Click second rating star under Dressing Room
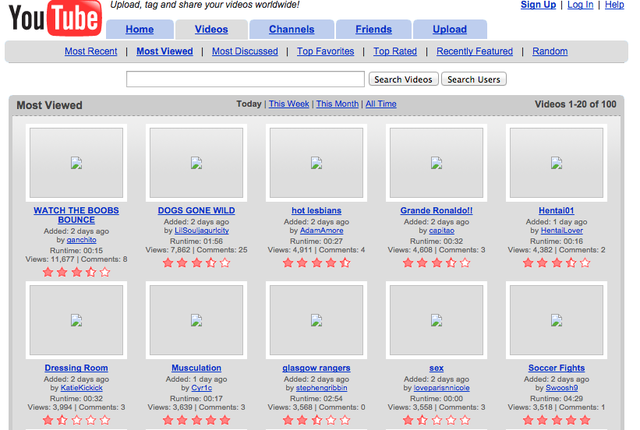 [62, 420]
